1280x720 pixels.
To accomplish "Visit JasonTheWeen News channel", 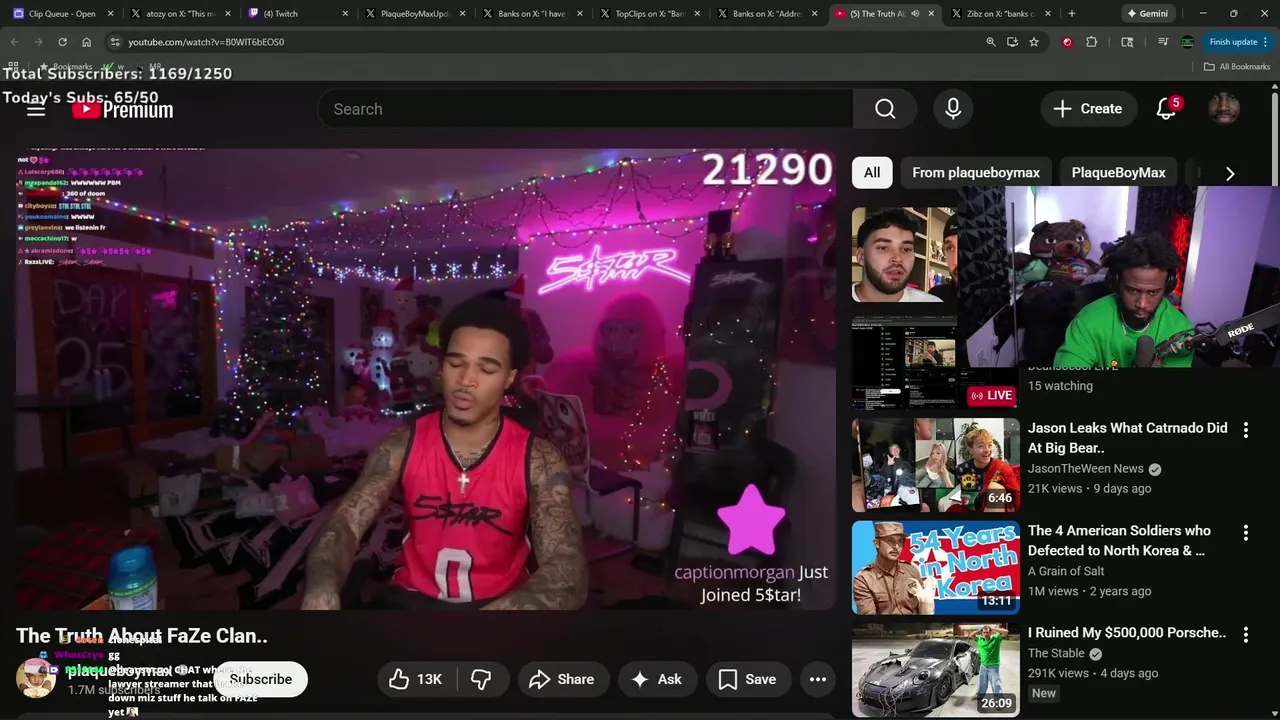I will 1086,469.
